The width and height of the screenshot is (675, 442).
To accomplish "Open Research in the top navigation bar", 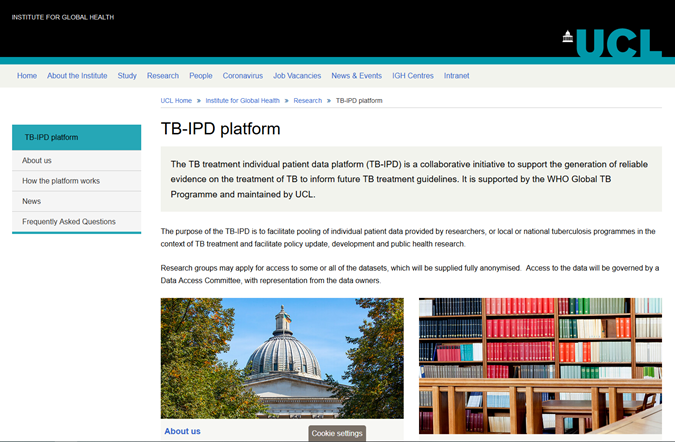I will tap(163, 76).
